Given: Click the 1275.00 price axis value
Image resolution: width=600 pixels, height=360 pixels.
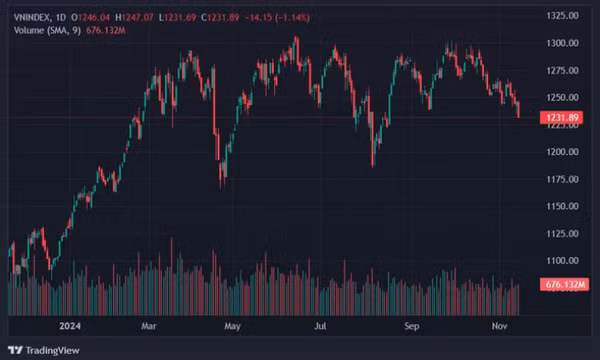Looking at the screenshot, I should point(562,71).
